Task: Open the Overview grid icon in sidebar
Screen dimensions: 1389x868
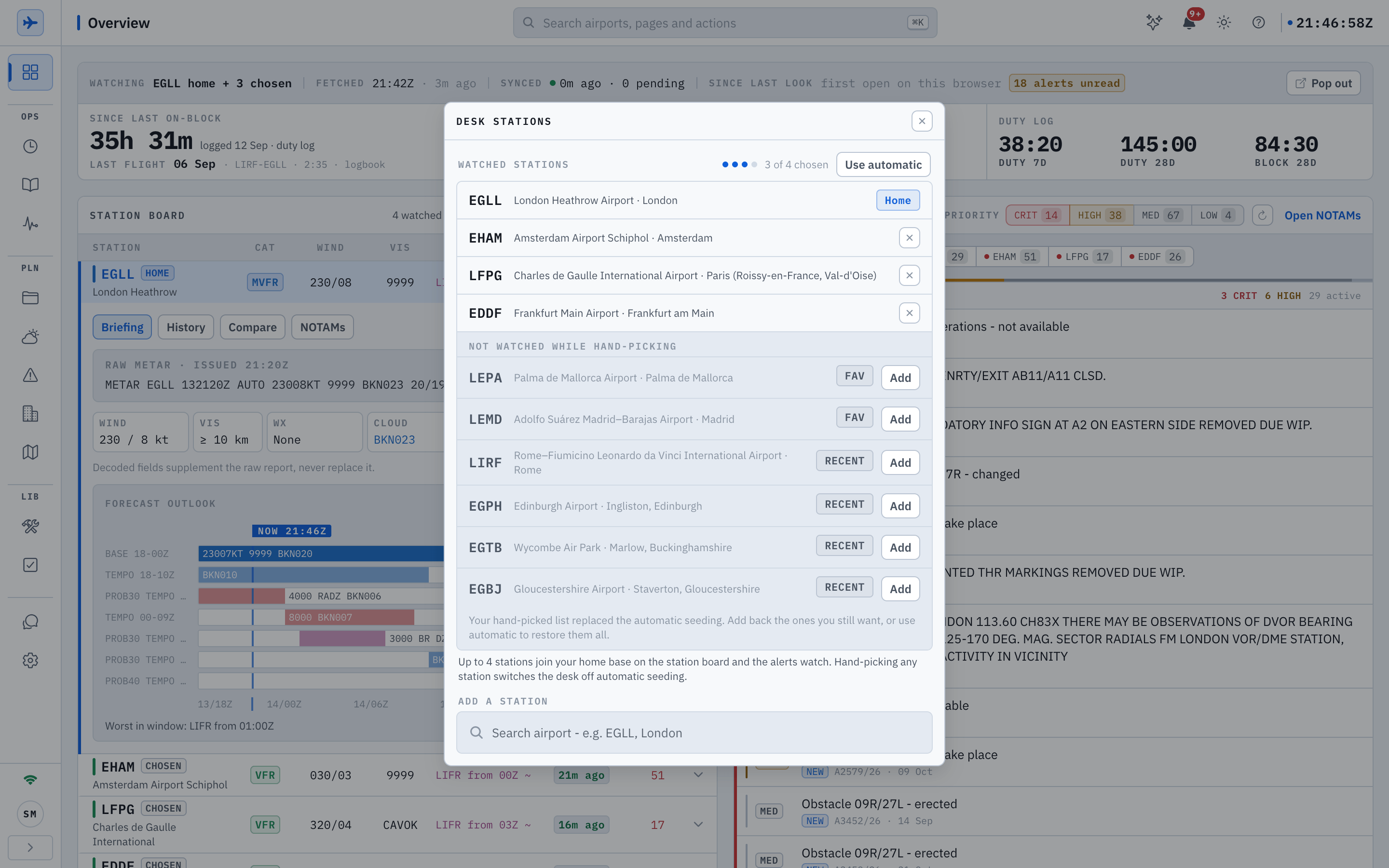Action: (x=30, y=72)
